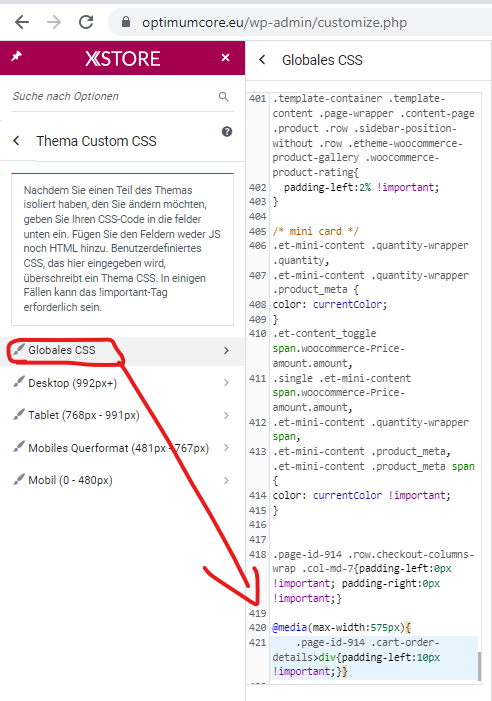Expand chevron on Mobiles Querformat row
Screen dimensions: 492x701
[x=227, y=448]
